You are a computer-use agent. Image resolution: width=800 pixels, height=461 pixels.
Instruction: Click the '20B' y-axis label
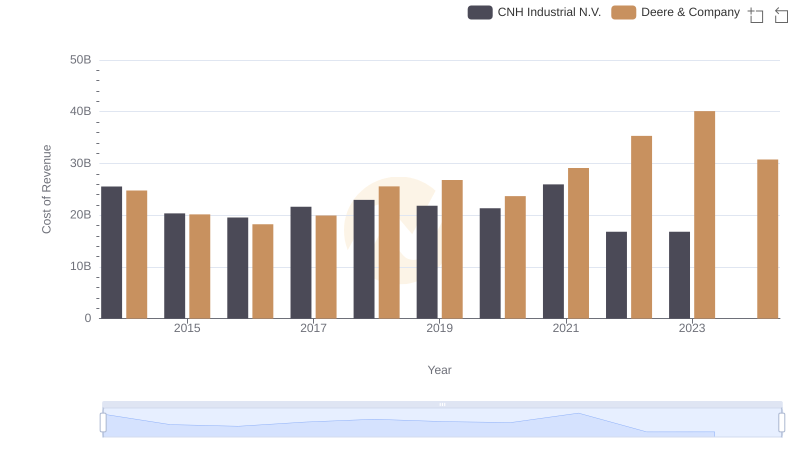(81, 215)
